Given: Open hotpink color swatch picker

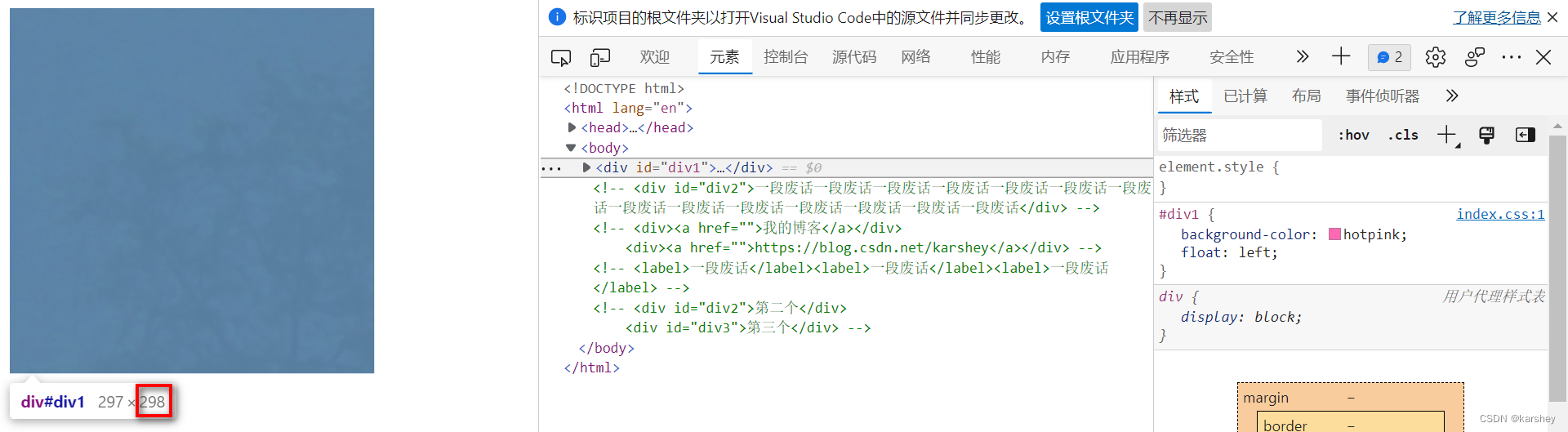Looking at the screenshot, I should click(1334, 234).
